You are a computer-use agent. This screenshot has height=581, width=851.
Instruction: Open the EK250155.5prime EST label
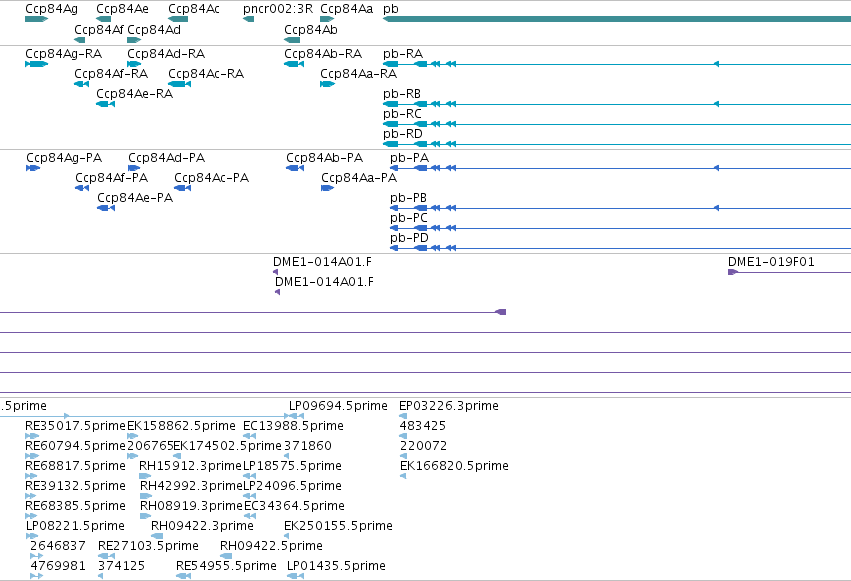(x=338, y=526)
